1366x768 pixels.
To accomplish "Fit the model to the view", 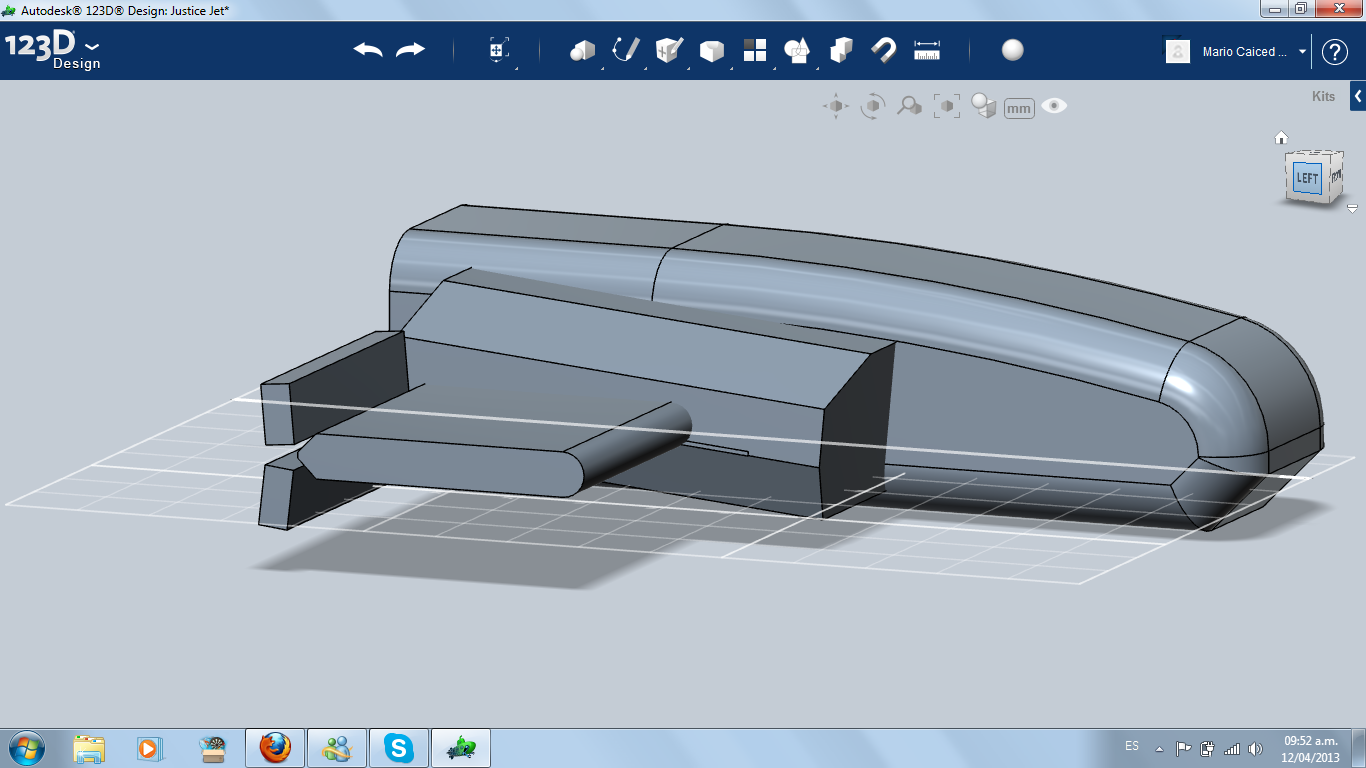I will coord(947,106).
